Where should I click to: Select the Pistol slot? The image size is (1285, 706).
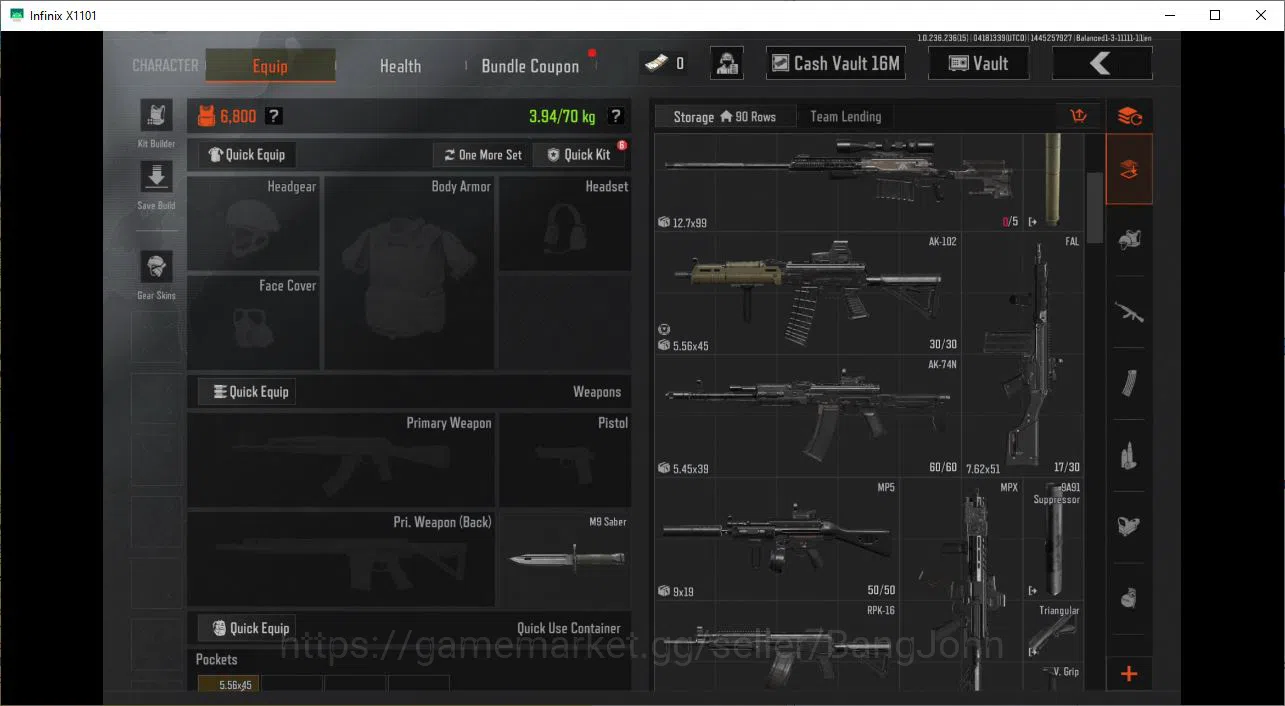tap(565, 460)
